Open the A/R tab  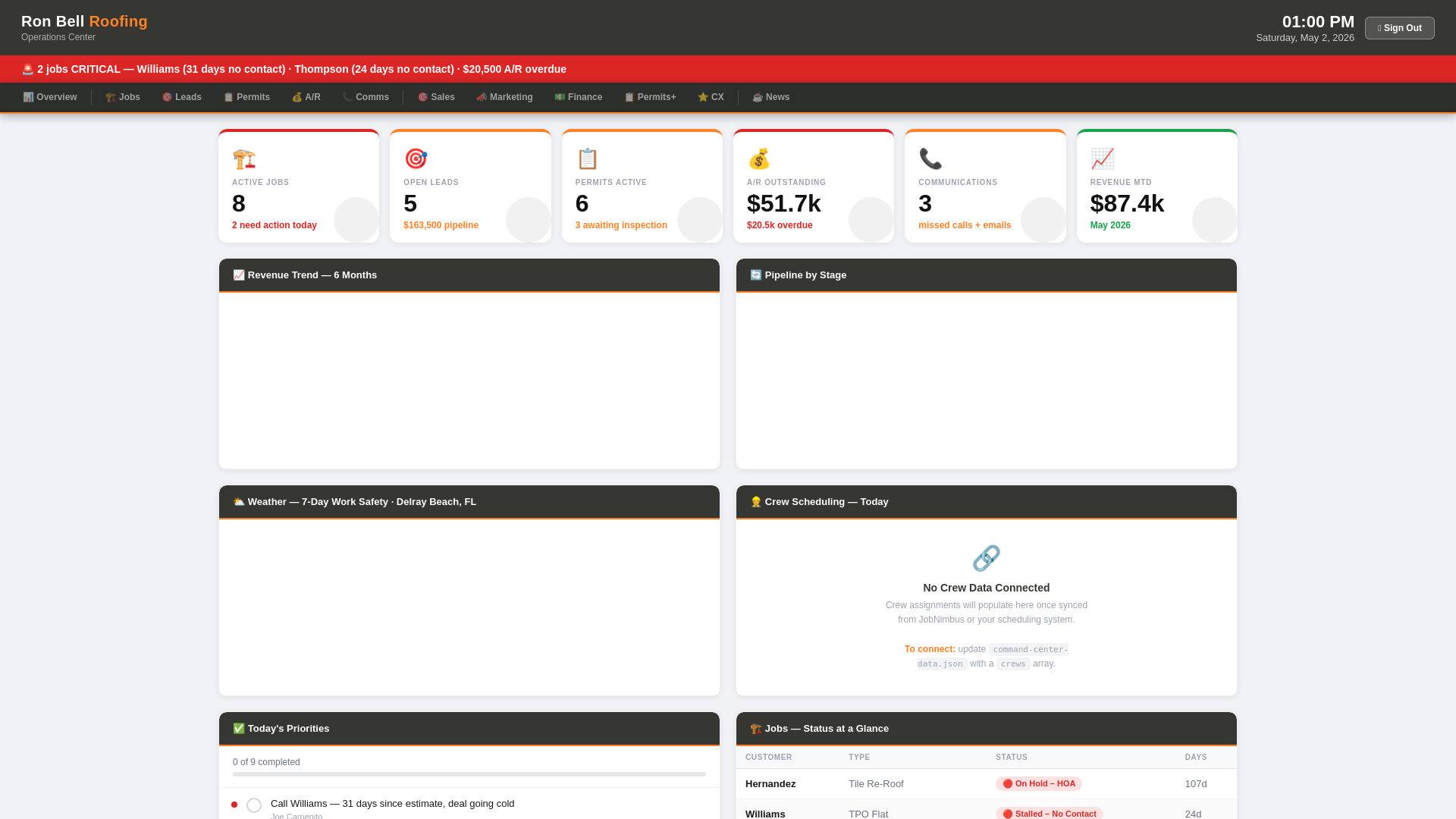[x=306, y=97]
